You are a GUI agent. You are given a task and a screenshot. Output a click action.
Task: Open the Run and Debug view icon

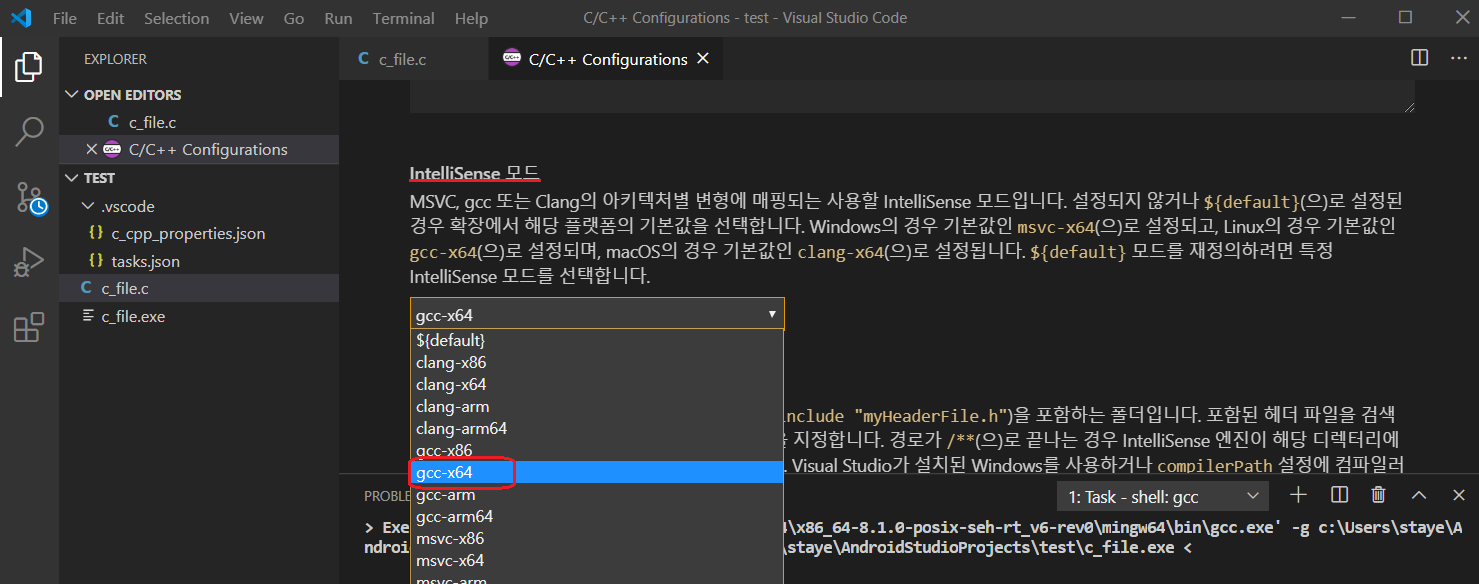(29, 262)
